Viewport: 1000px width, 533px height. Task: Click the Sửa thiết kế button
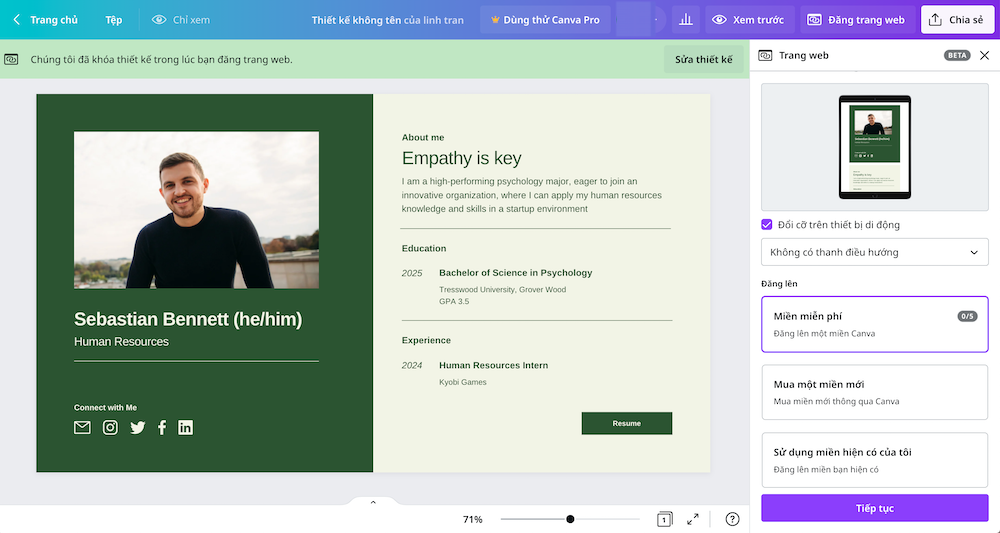click(x=703, y=60)
